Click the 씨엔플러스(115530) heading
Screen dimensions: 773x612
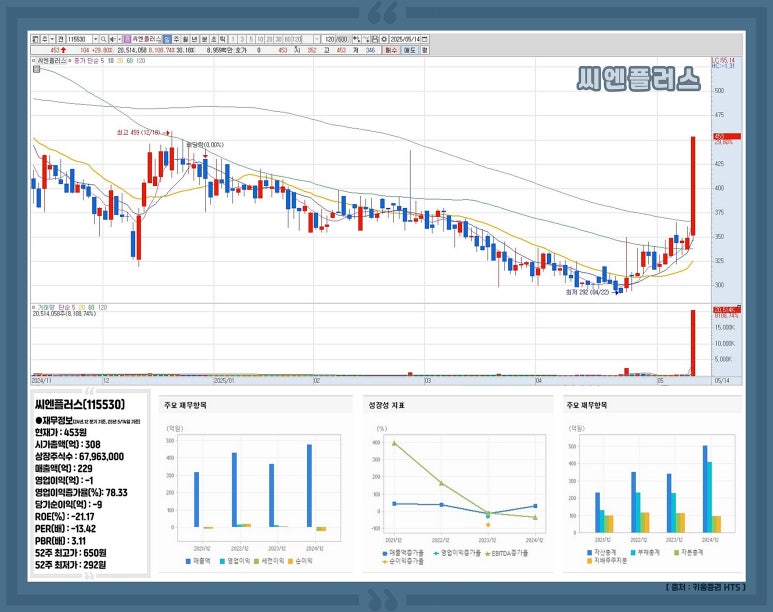pyautogui.click(x=80, y=404)
